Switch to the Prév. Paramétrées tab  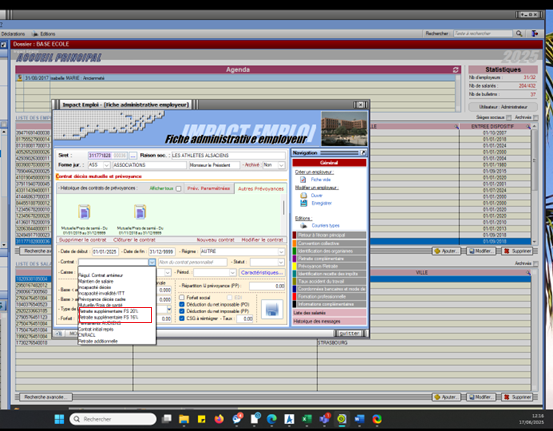[x=209, y=188]
